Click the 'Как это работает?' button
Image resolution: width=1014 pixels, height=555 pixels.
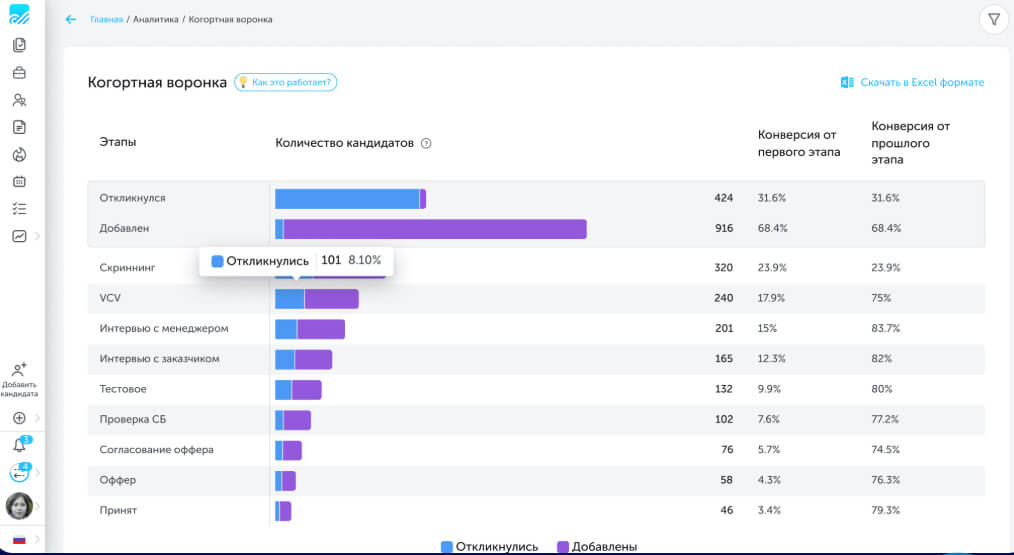tap(286, 82)
